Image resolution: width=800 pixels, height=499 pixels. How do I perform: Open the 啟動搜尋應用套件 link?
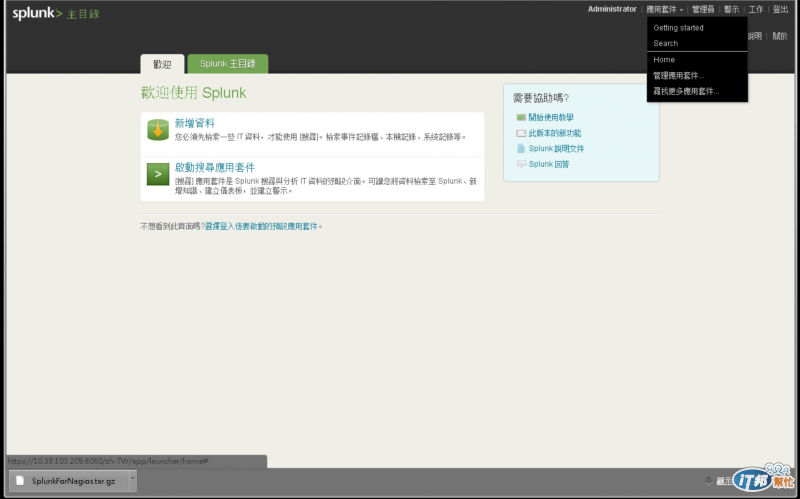[214, 167]
